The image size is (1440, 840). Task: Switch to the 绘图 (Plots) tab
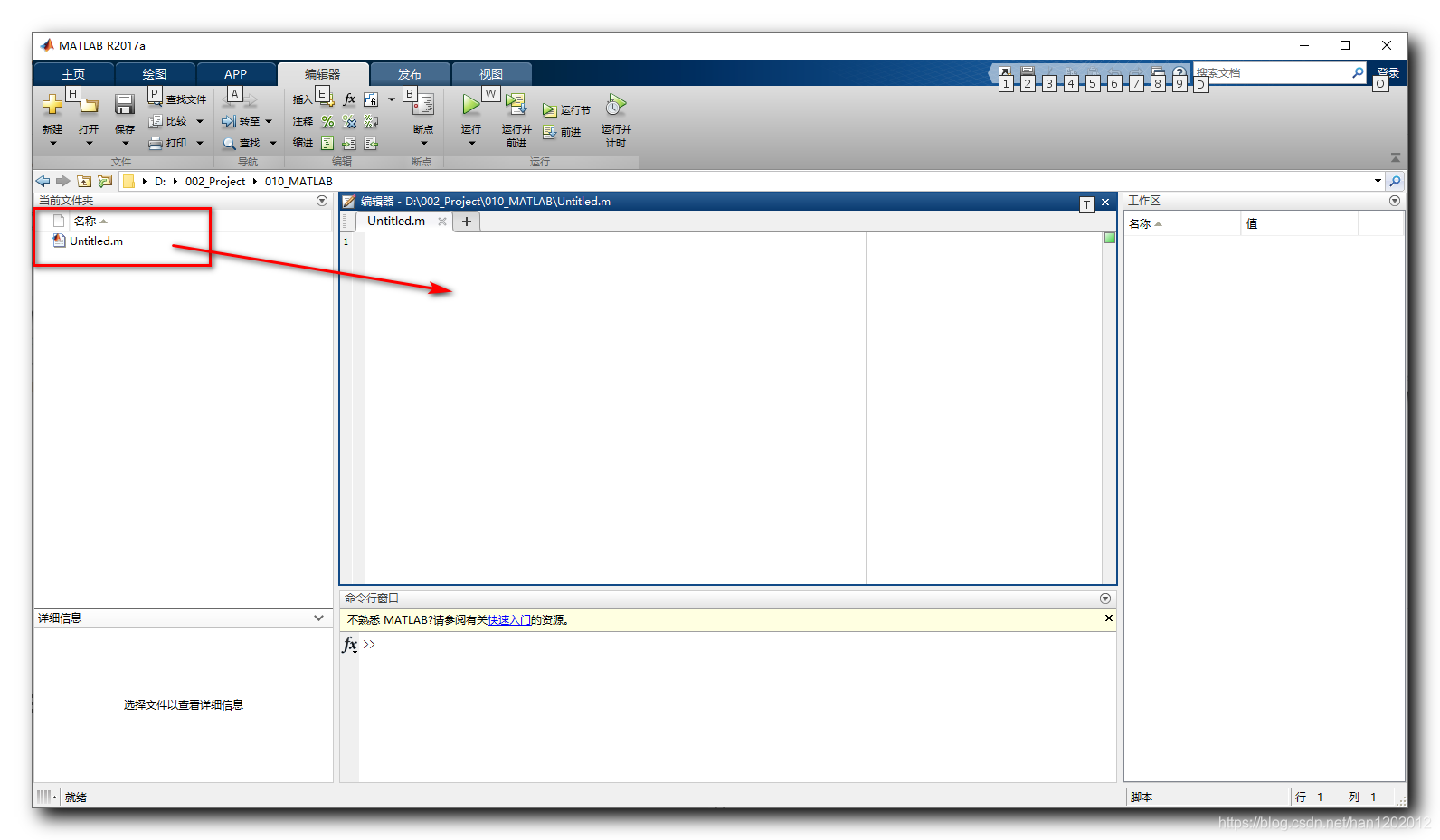click(154, 74)
